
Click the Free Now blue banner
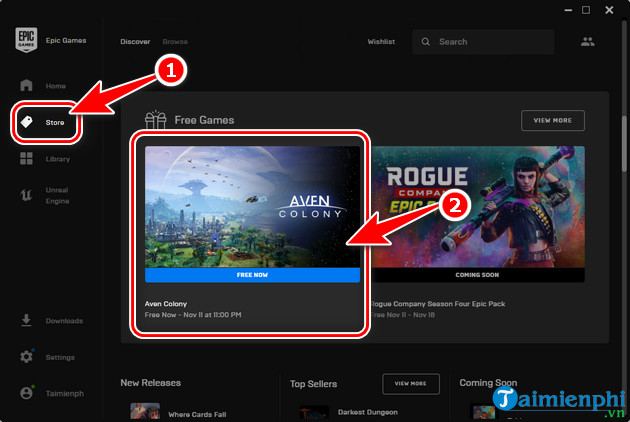click(252, 275)
